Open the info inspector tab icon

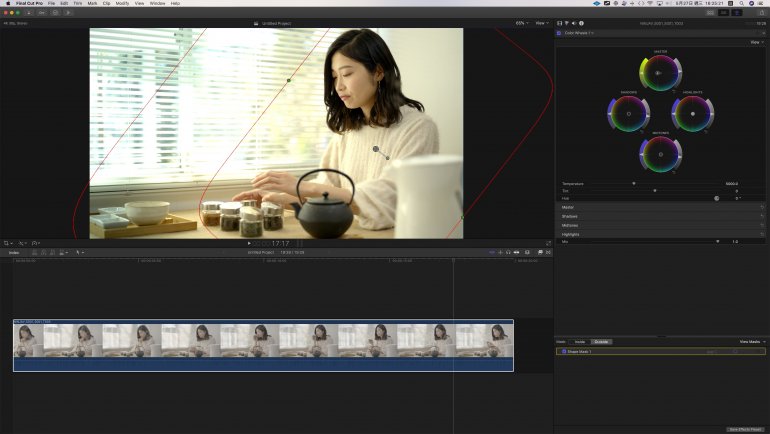pyautogui.click(x=581, y=22)
